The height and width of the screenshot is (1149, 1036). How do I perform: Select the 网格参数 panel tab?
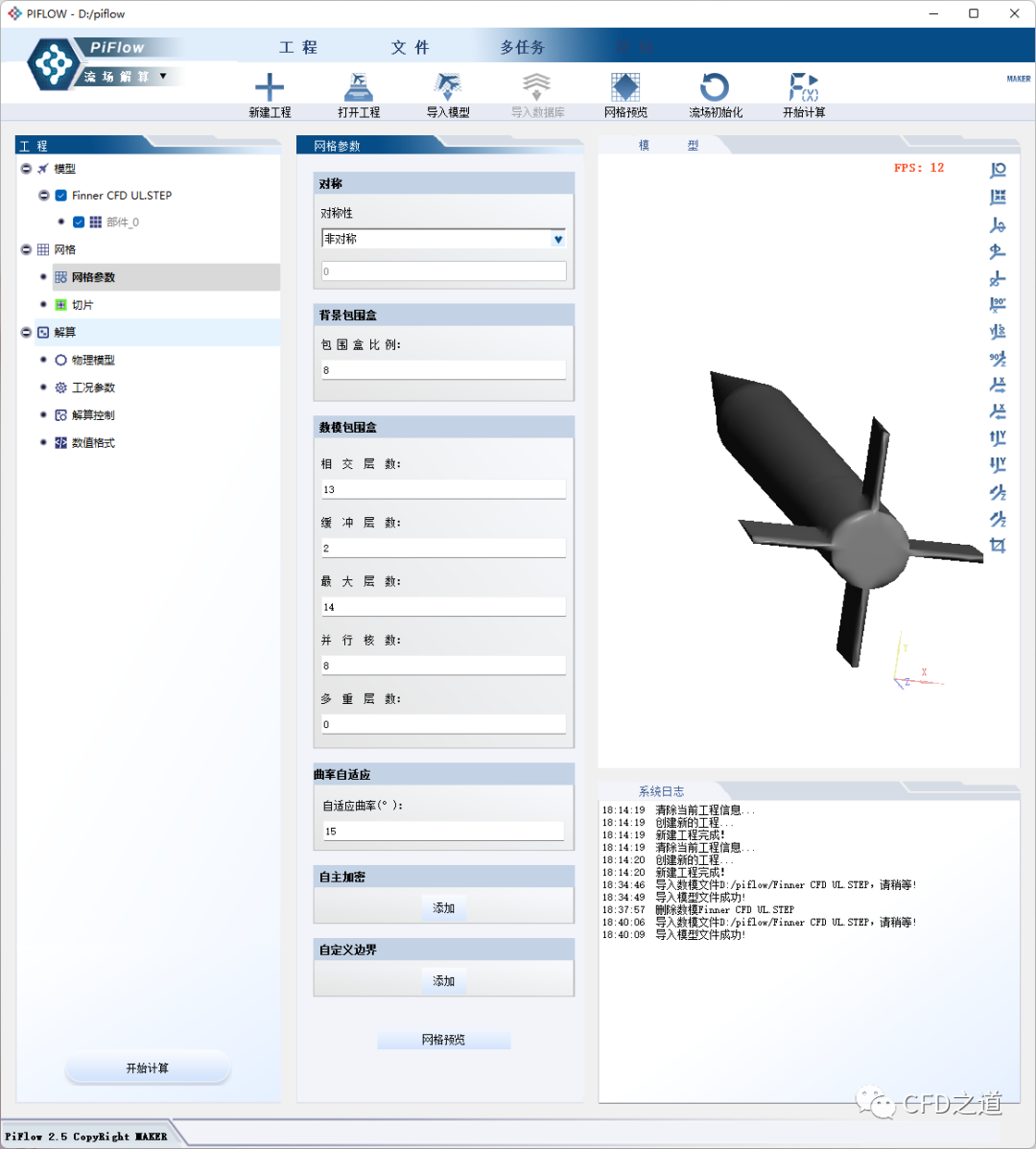337,146
